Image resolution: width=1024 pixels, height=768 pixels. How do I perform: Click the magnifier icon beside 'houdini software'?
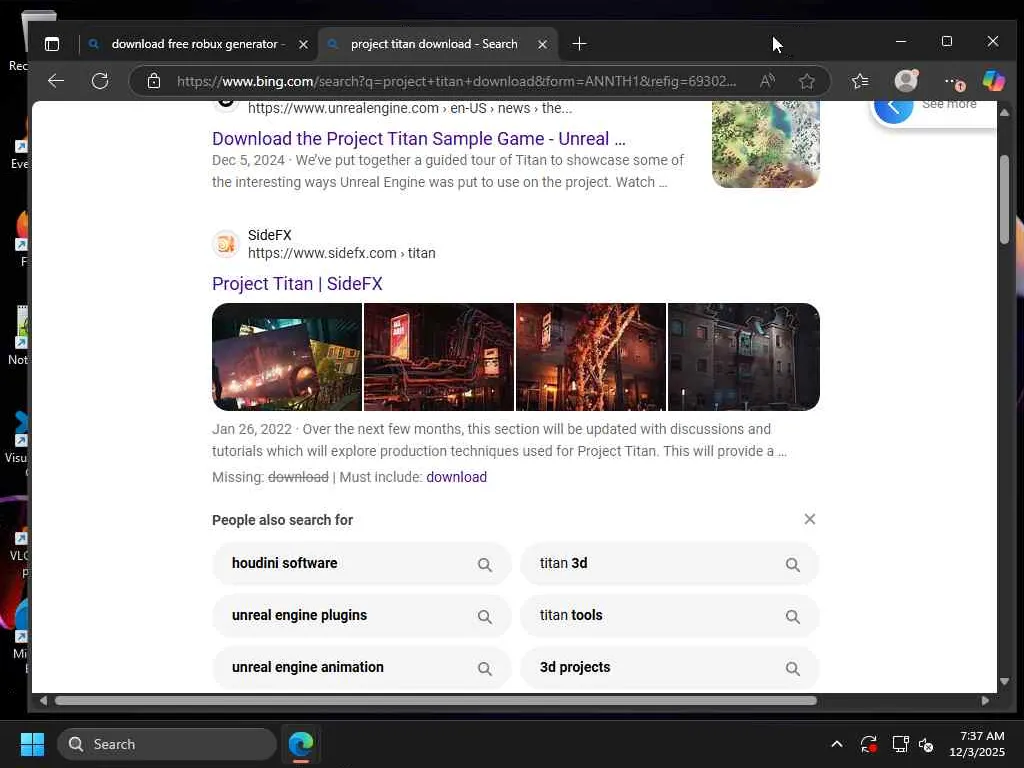485,565
